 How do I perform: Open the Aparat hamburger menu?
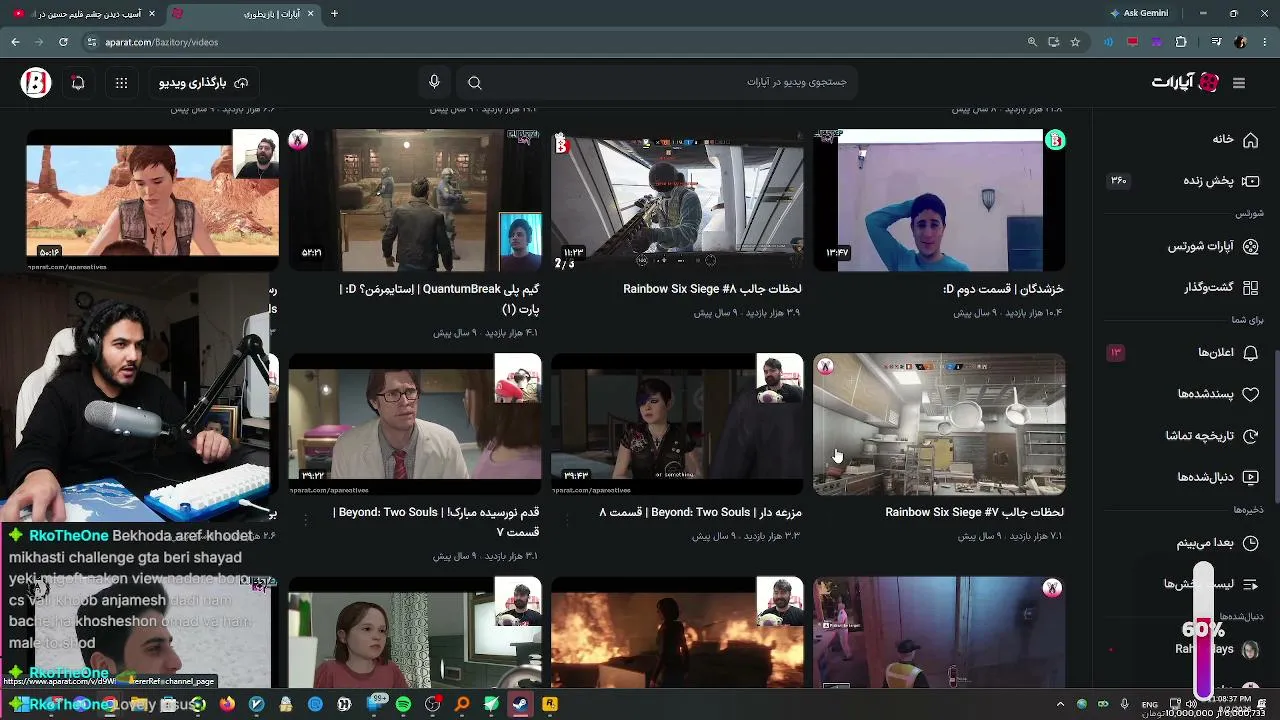point(1239,83)
